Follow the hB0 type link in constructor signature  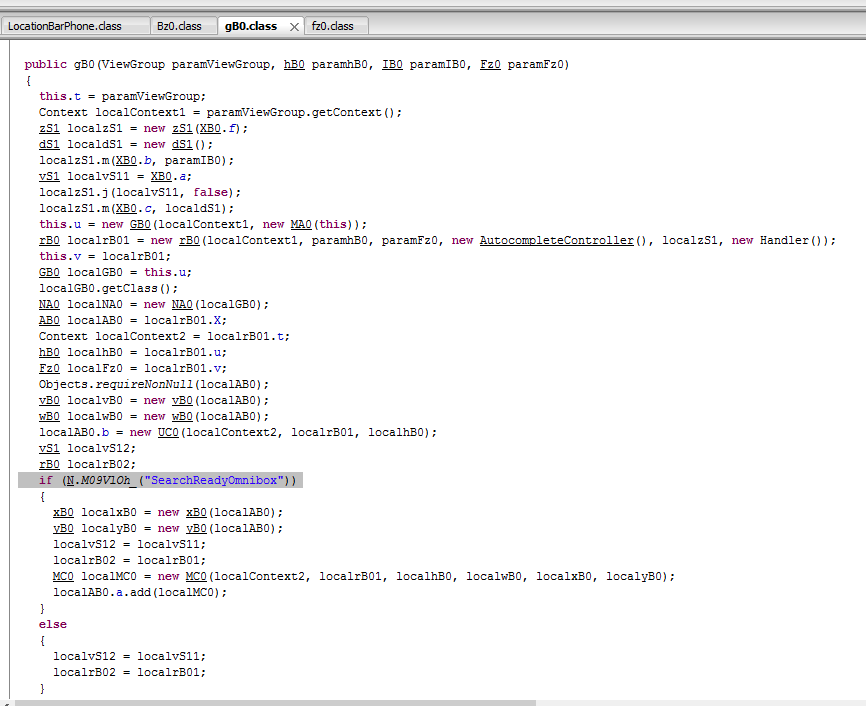[294, 65]
